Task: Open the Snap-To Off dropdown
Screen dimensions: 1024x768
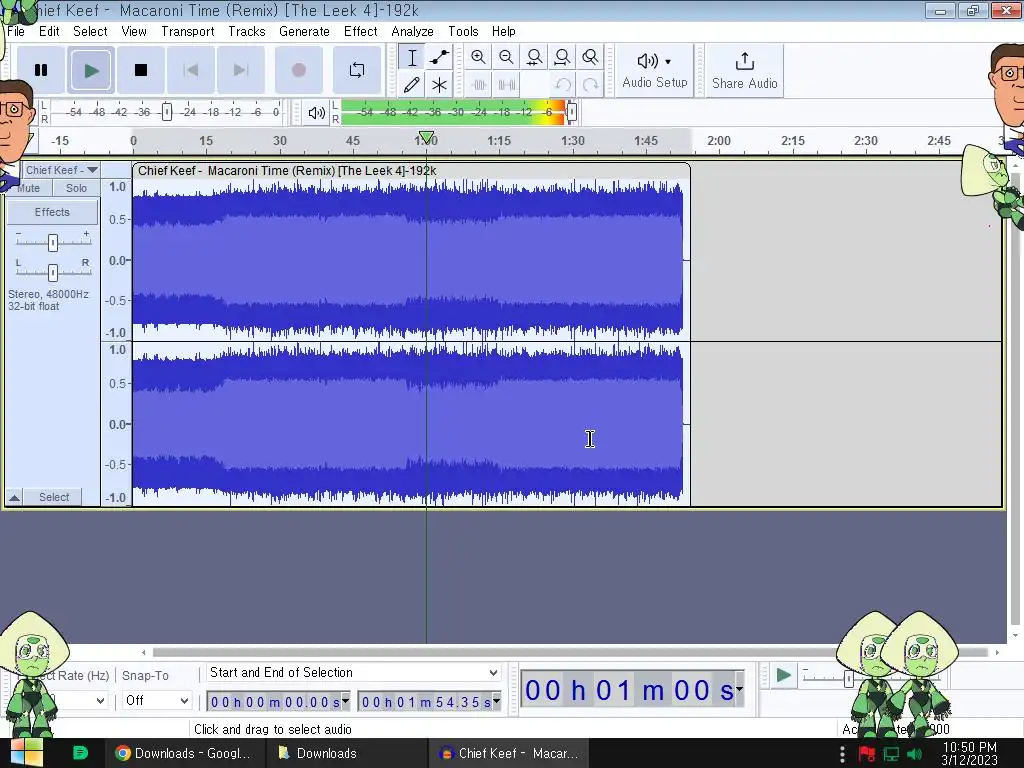Action: coord(157,701)
